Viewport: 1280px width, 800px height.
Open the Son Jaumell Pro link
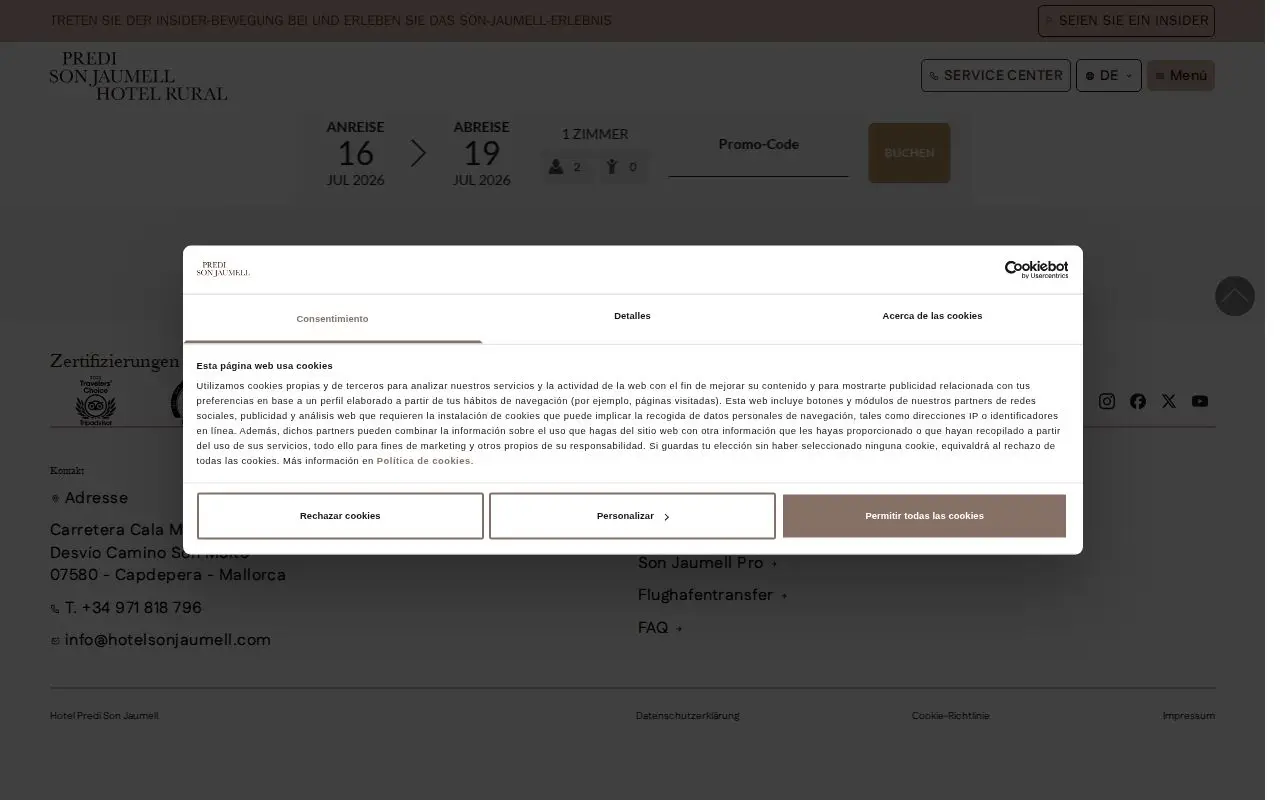click(707, 563)
